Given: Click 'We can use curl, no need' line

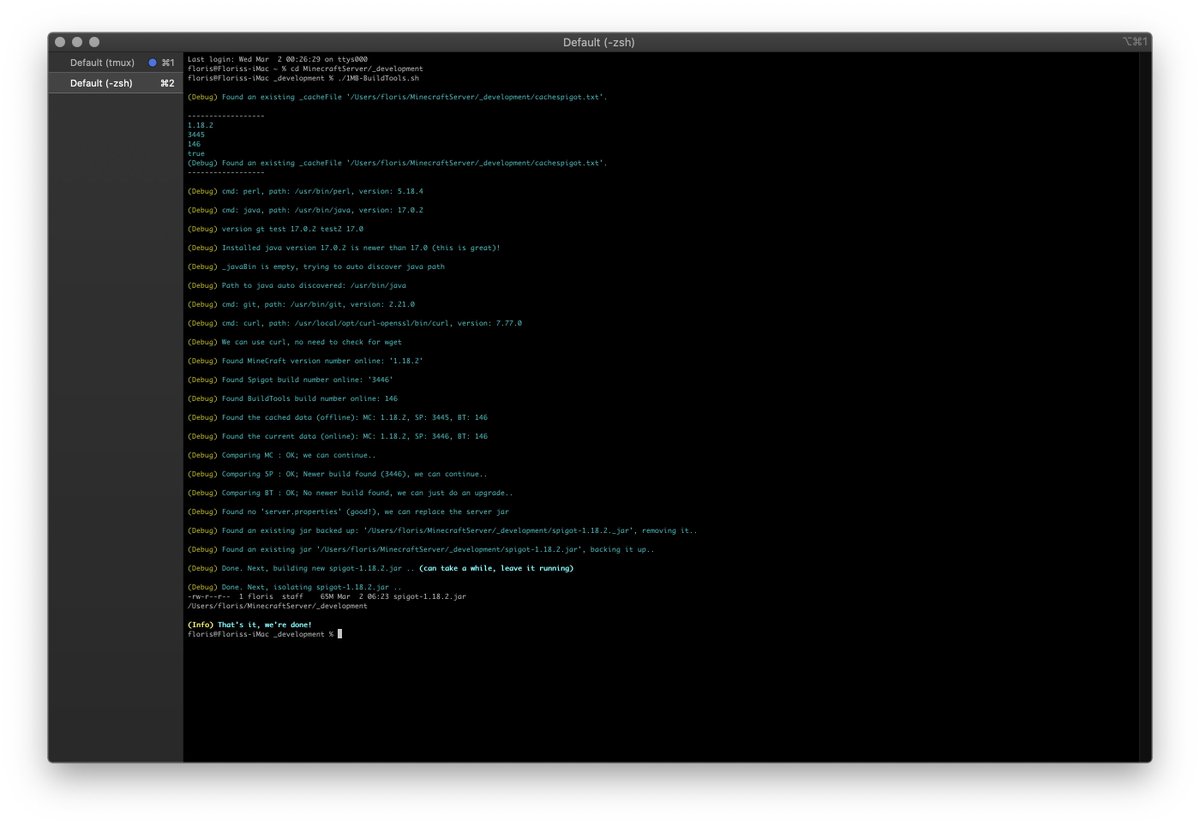Looking at the screenshot, I should tap(295, 342).
